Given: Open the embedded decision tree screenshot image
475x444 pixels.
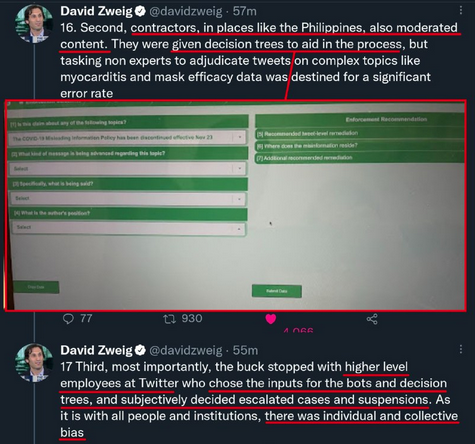Looking at the screenshot, I should coord(235,205).
